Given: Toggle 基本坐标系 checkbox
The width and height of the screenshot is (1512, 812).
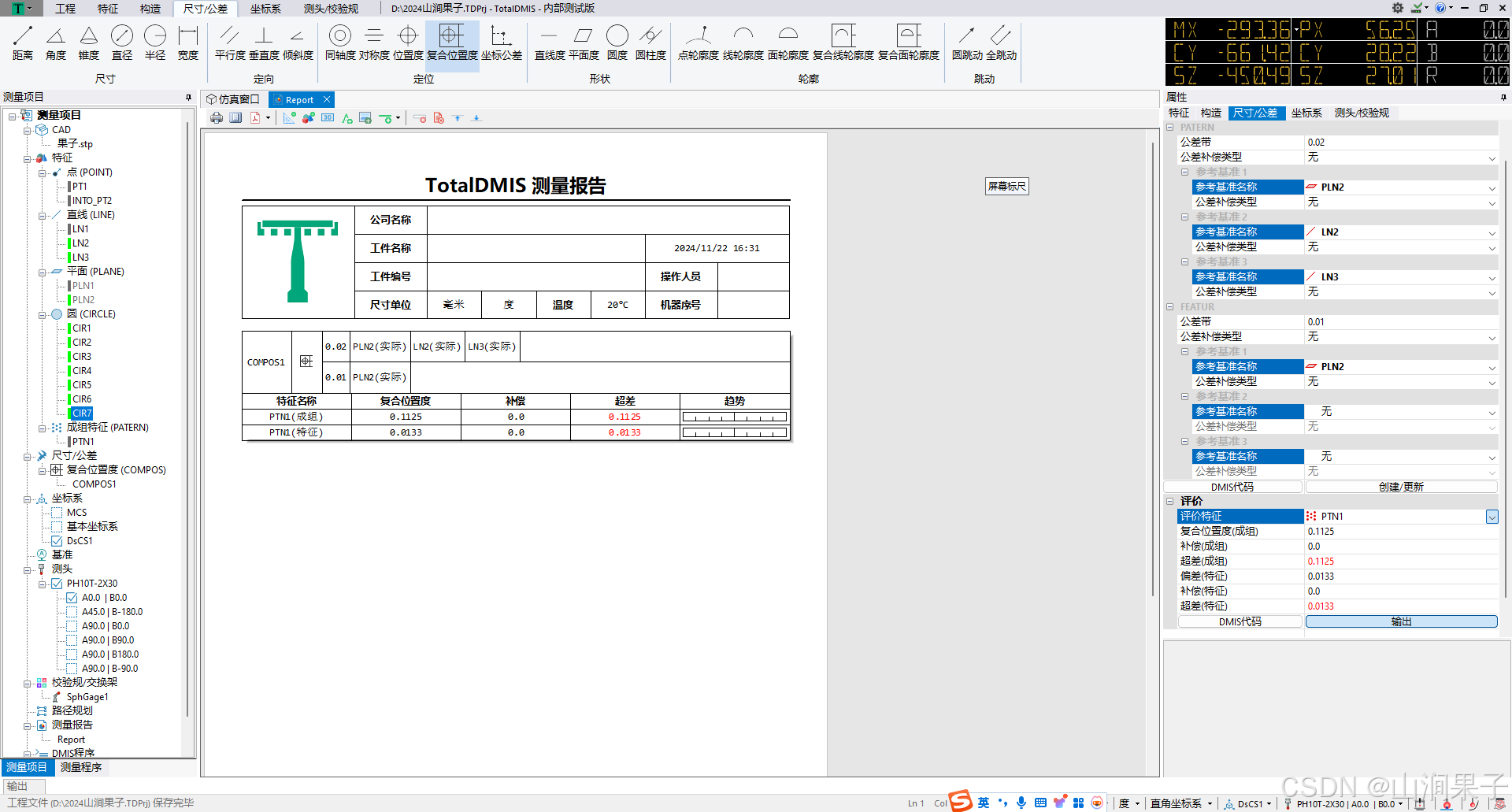Looking at the screenshot, I should (57, 527).
